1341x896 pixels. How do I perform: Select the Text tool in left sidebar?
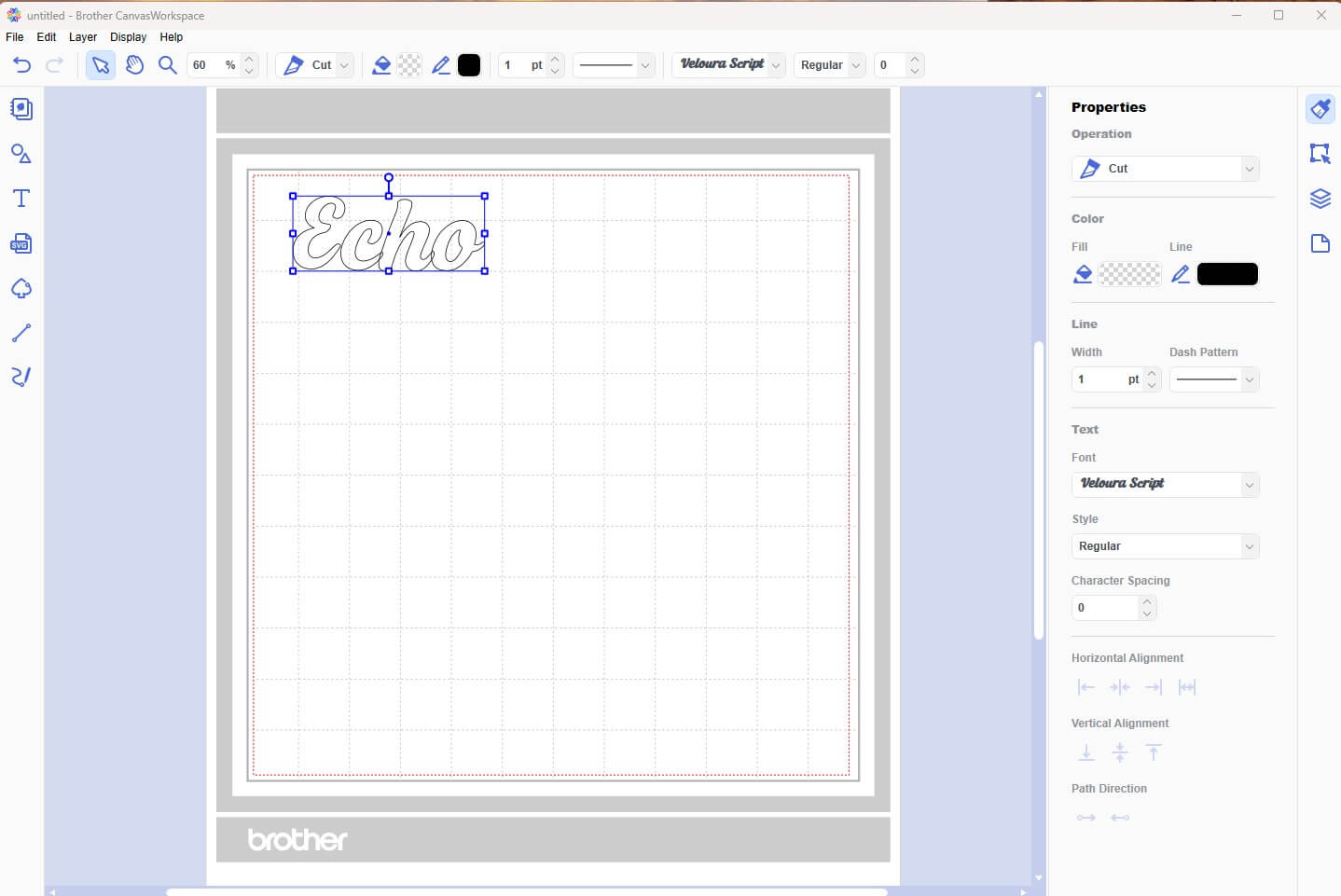(21, 199)
